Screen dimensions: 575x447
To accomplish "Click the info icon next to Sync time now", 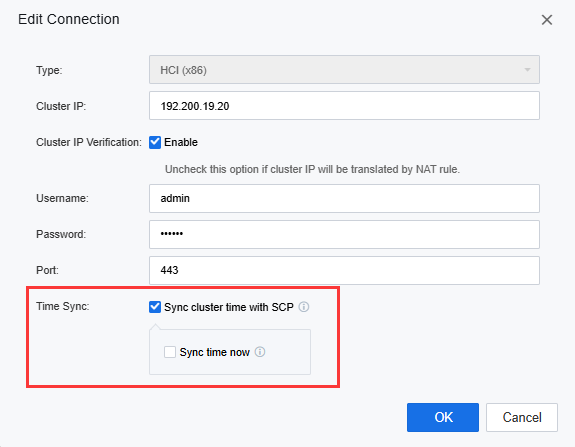I will click(x=260, y=352).
